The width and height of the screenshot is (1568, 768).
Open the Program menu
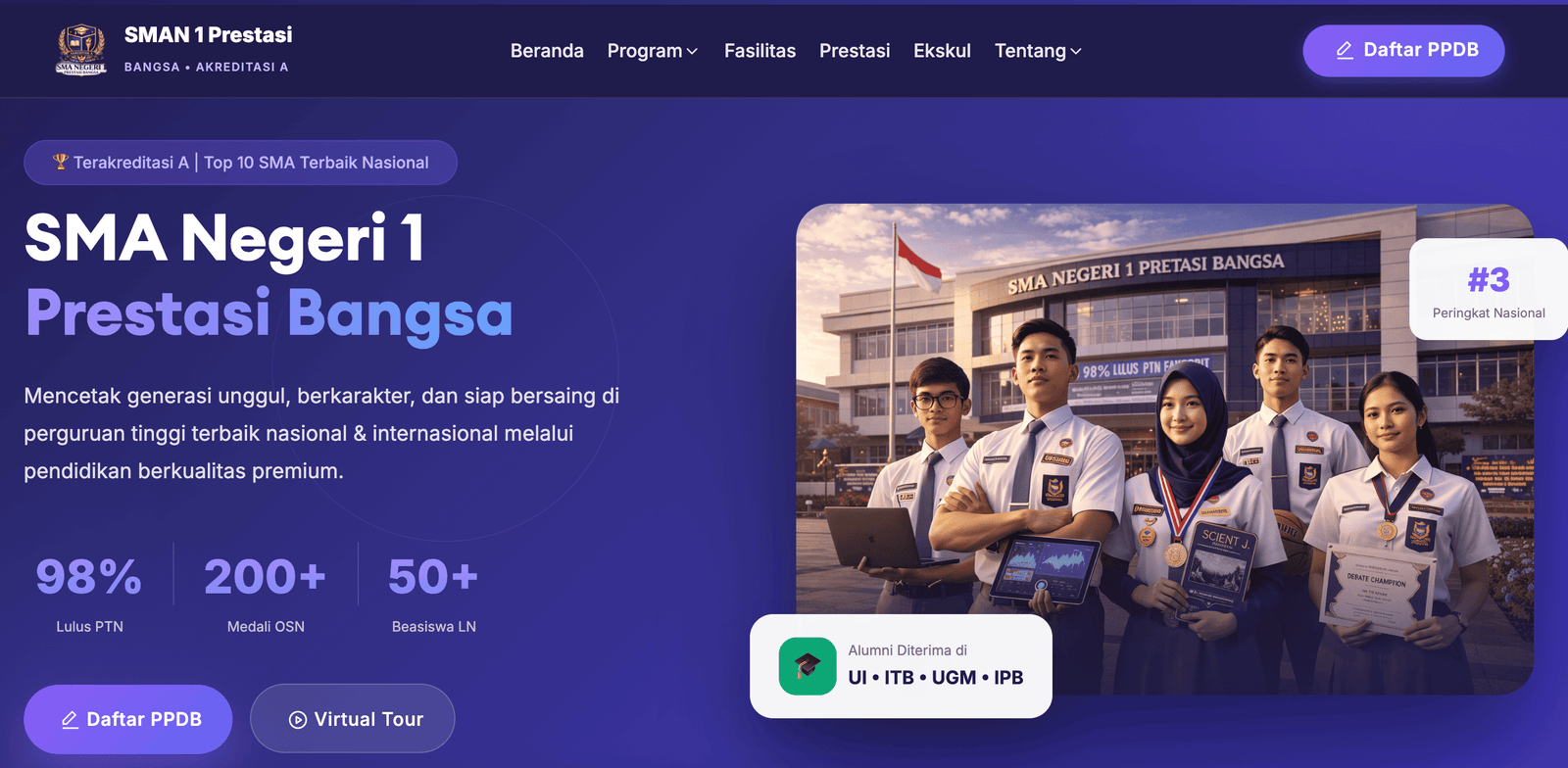click(653, 51)
